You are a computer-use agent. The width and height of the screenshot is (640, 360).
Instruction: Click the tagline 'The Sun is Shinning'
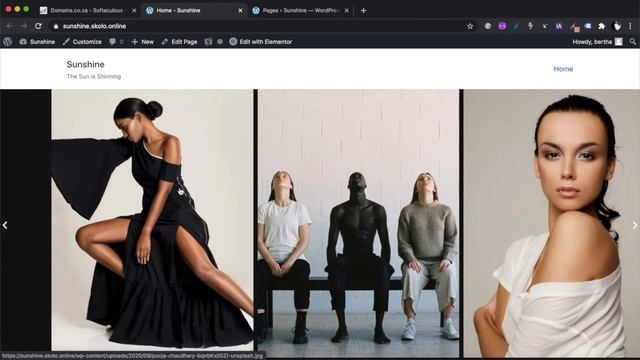94,76
